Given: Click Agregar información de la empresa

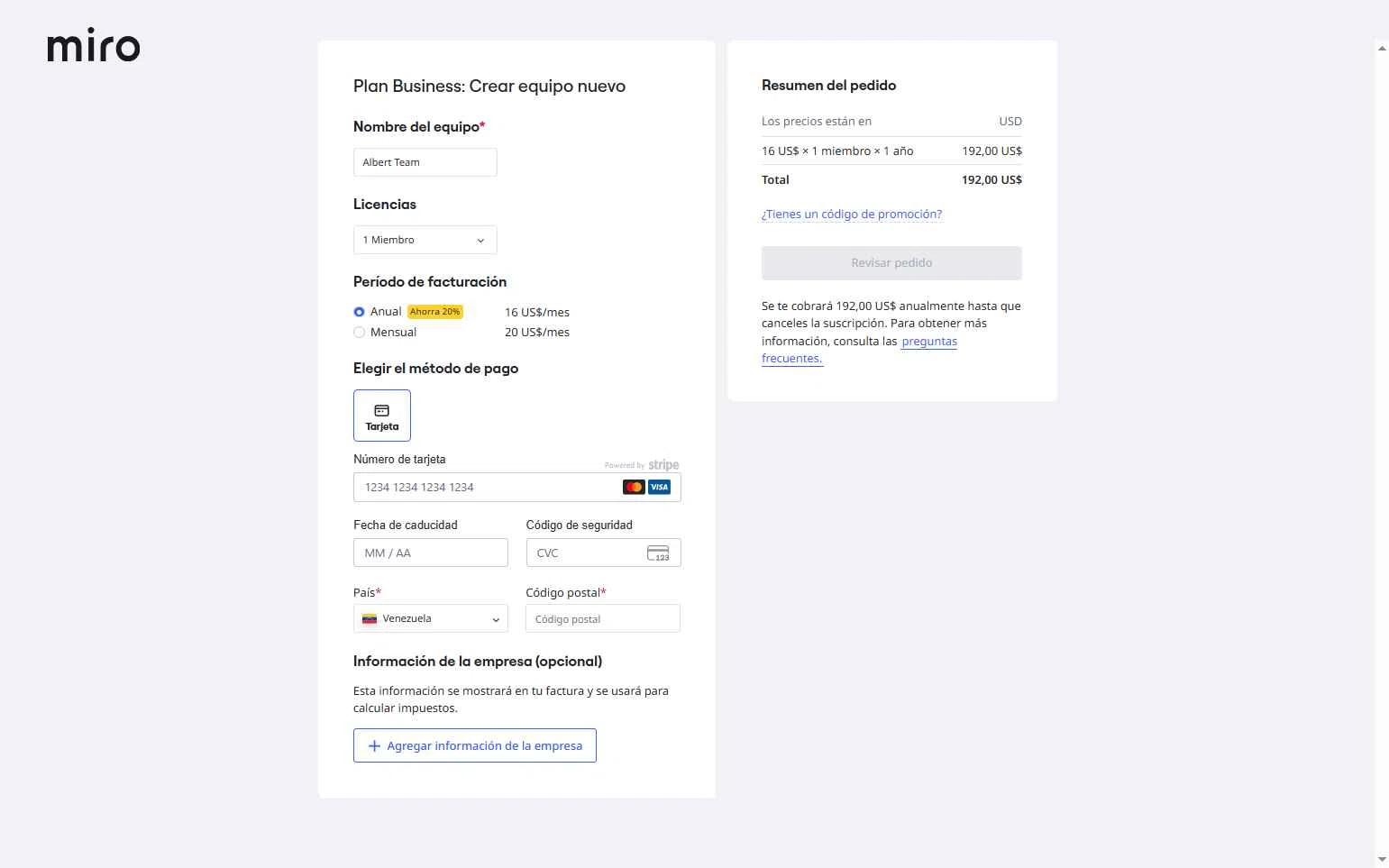Looking at the screenshot, I should pos(475,745).
